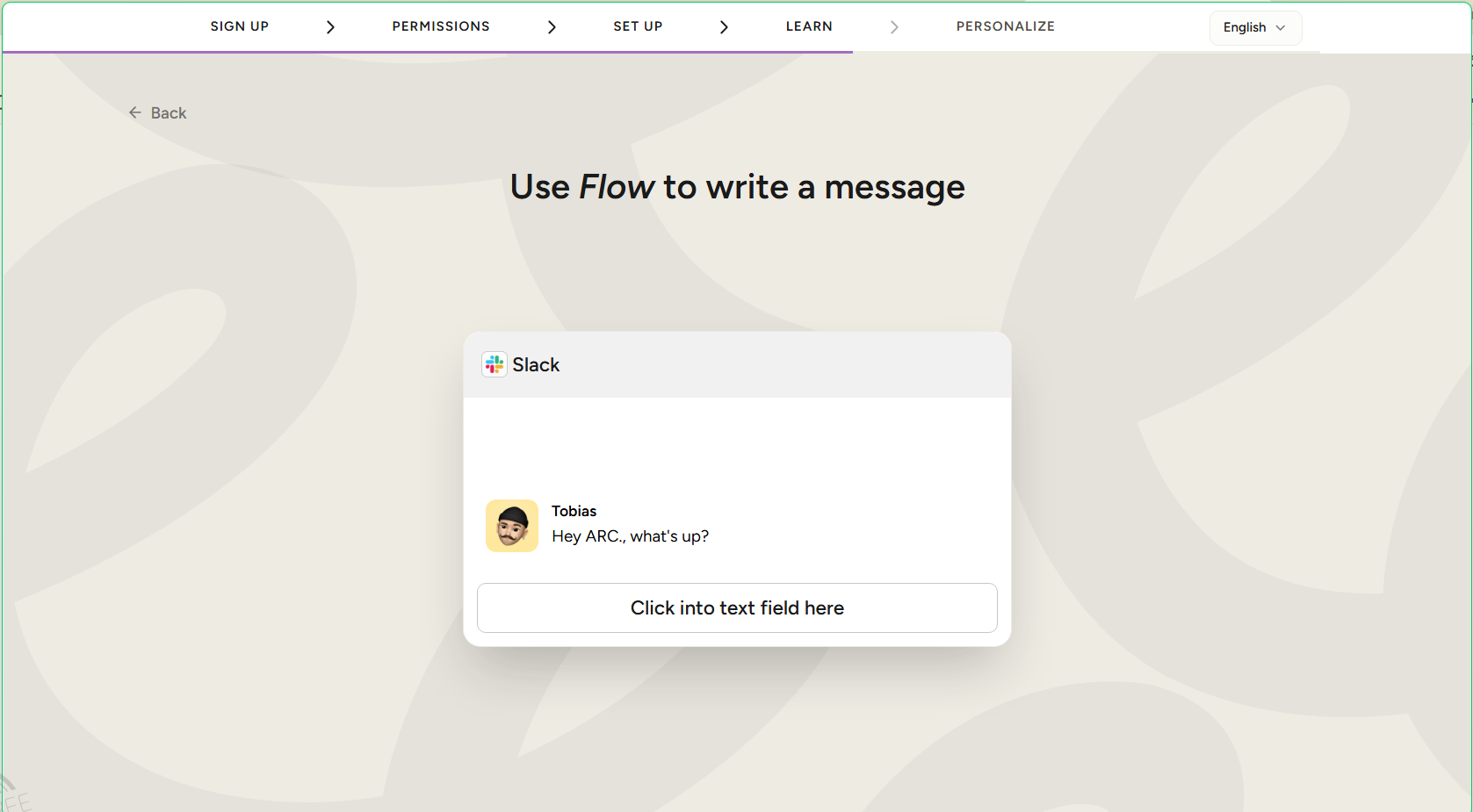
Task: Go back using the Back arrow link
Action: 157,113
